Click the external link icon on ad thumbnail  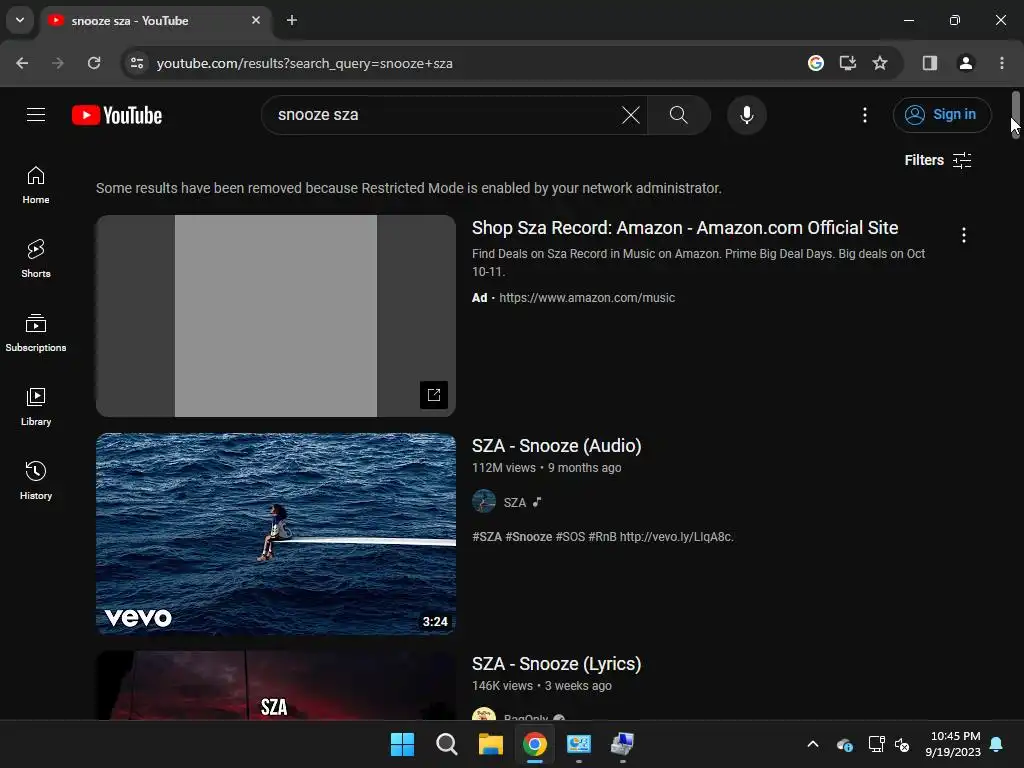click(x=434, y=394)
